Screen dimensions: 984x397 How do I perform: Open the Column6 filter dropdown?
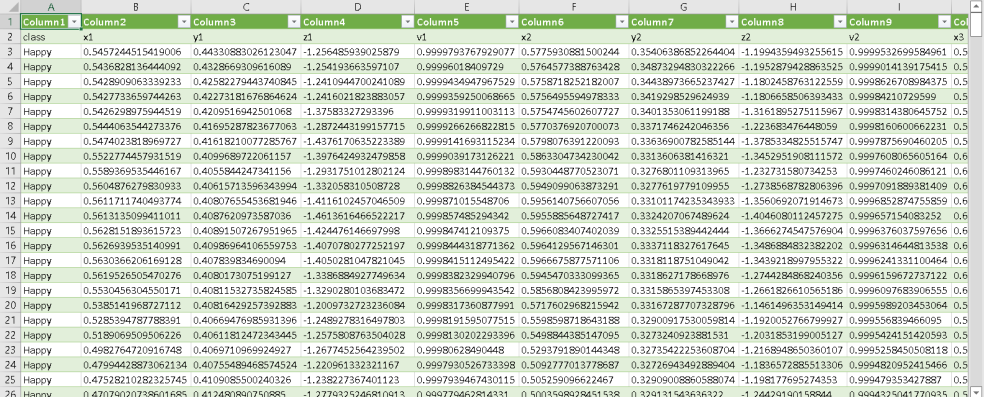coord(622,22)
